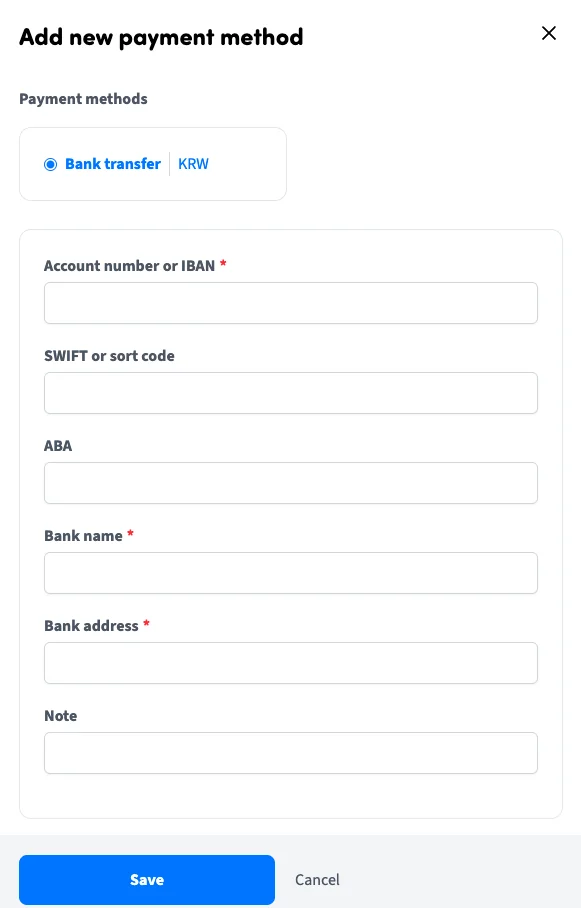Image resolution: width=581 pixels, height=908 pixels.
Task: Click the Cancel button
Action: [x=317, y=880]
